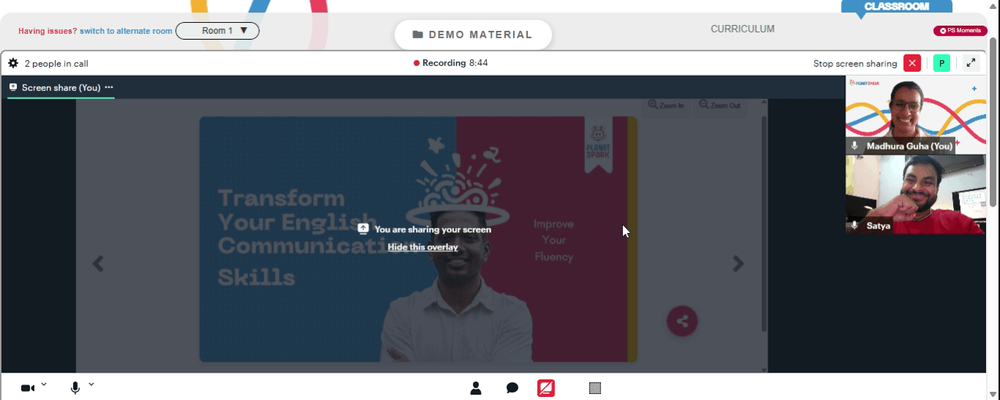This screenshot has width=1000, height=400.
Task: Click '2 people in call' text
Action: 56,64
